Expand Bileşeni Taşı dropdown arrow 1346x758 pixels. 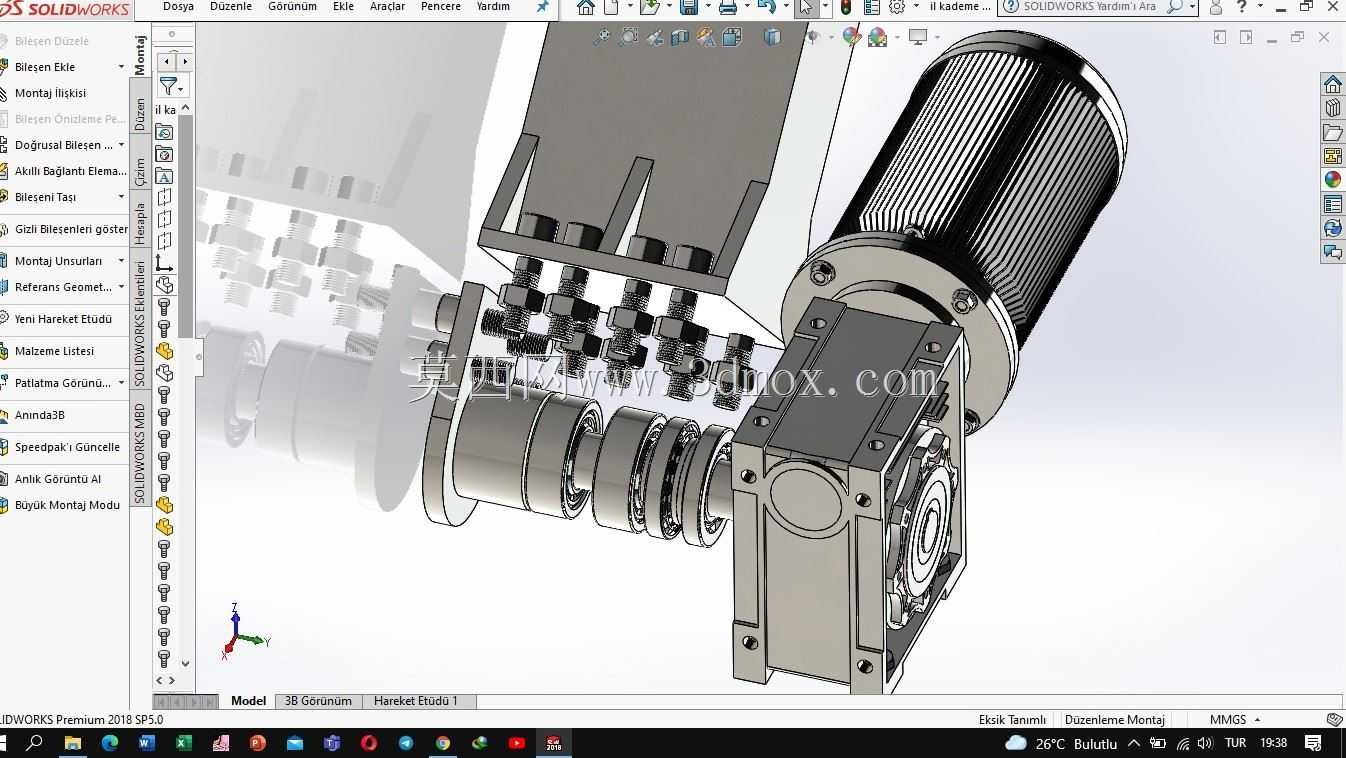coord(121,197)
